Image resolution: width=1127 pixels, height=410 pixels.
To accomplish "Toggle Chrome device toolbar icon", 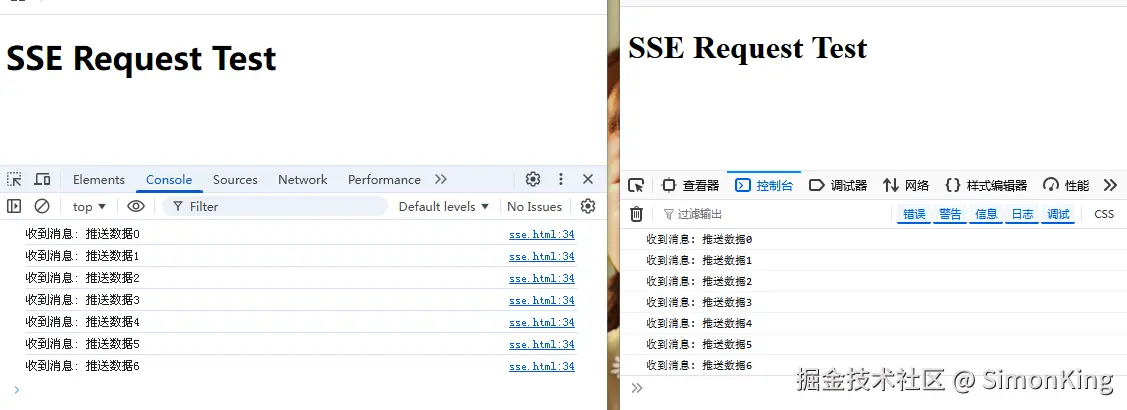I will (42, 179).
